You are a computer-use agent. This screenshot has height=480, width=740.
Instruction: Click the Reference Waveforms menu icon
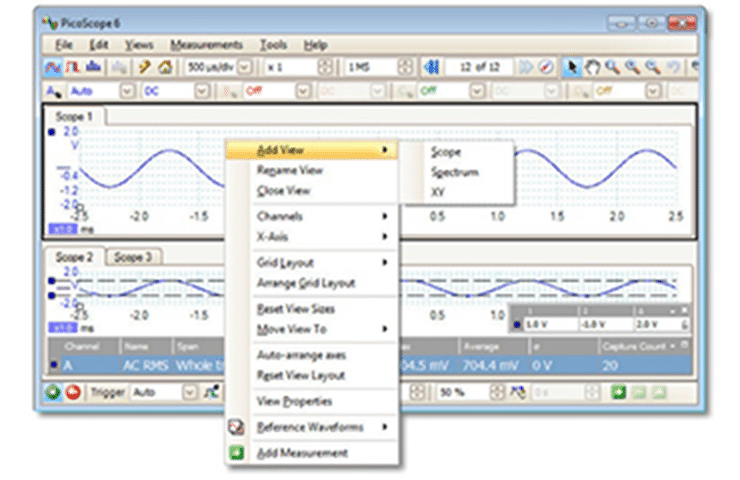point(236,427)
